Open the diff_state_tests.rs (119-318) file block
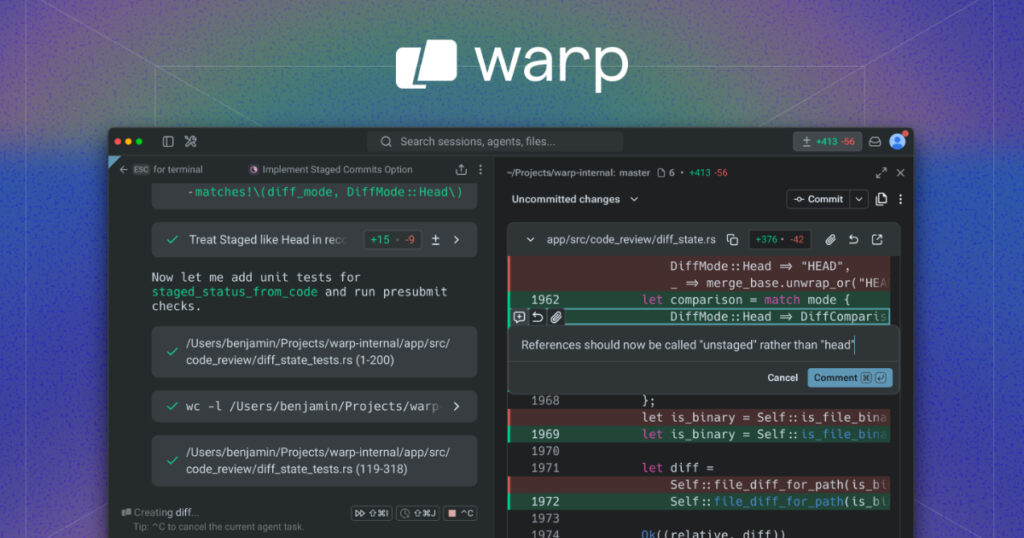1024x538 pixels. (x=314, y=461)
